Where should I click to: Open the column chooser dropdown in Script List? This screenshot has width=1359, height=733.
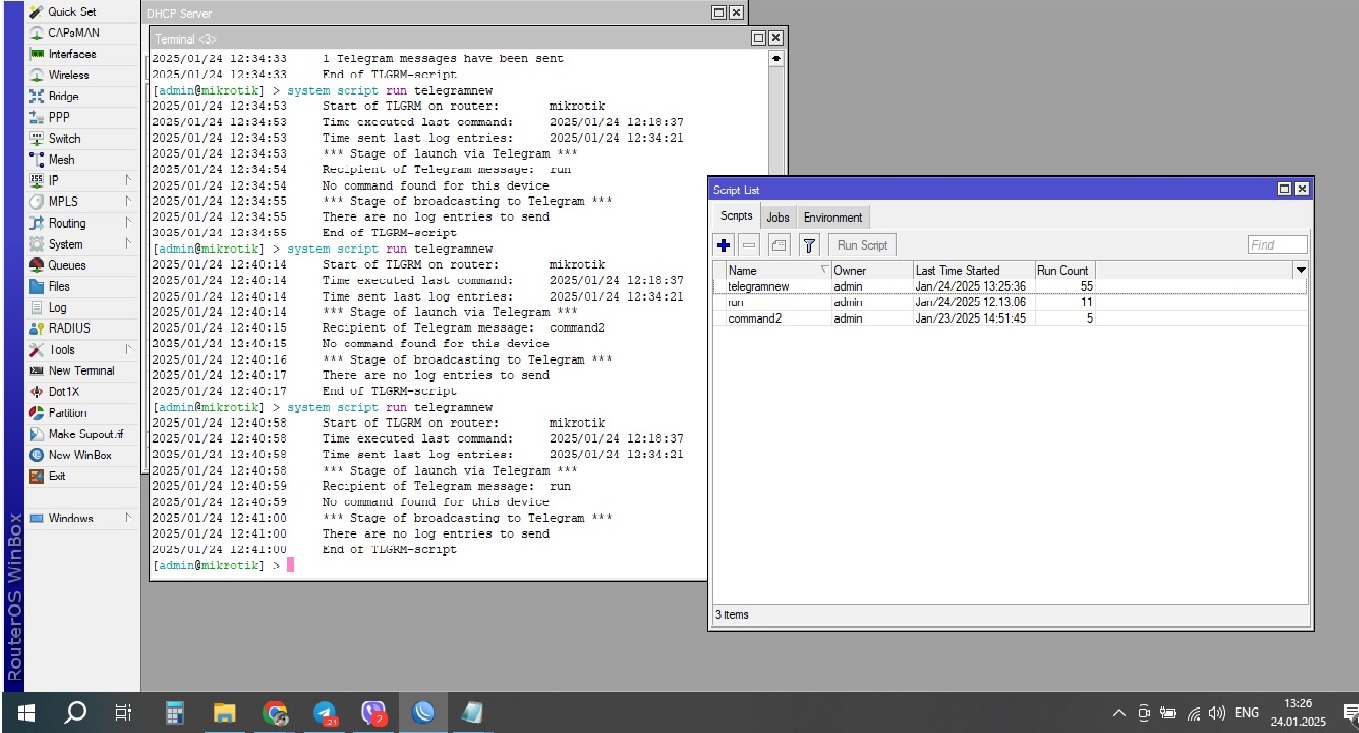coord(1300,270)
